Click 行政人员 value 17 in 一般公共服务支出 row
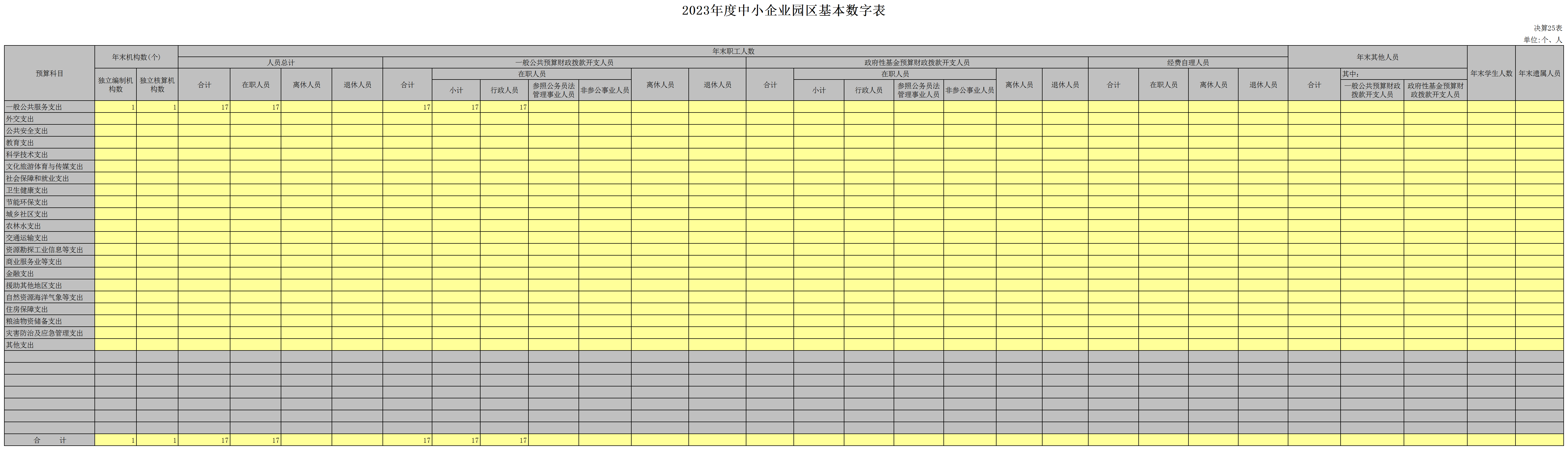 pos(504,107)
